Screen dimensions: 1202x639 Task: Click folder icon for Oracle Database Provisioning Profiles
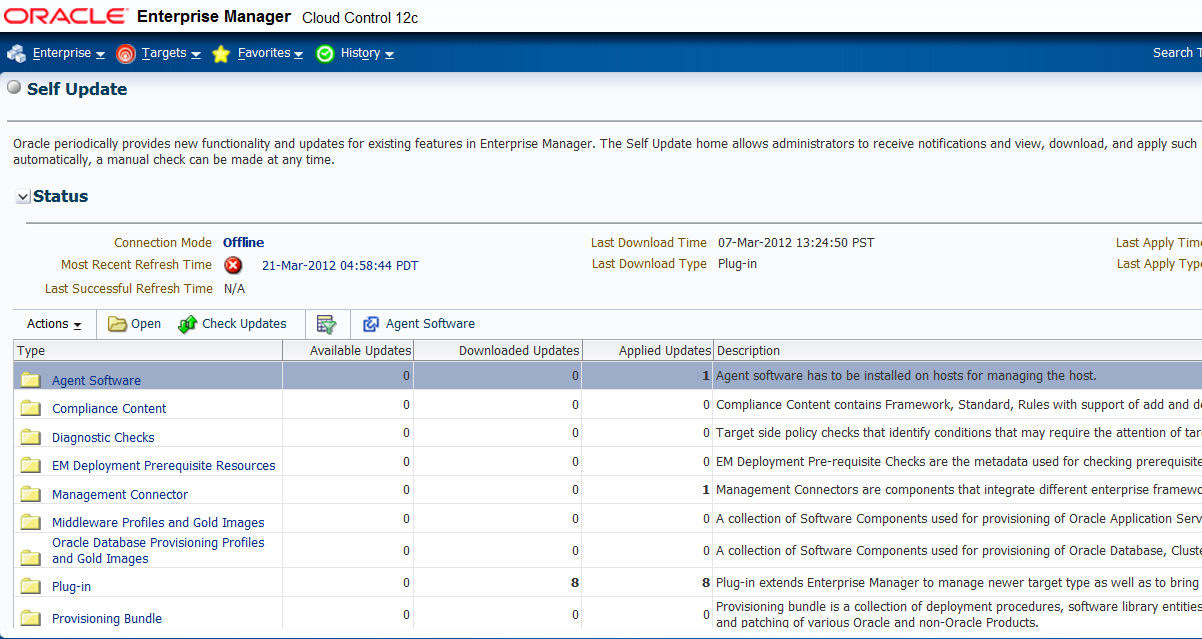(30, 557)
